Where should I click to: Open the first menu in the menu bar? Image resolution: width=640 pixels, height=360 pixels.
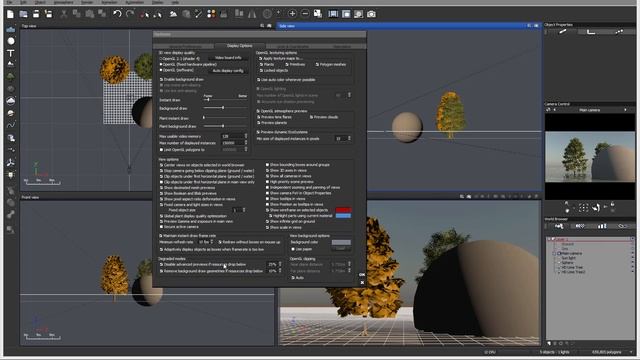9,2
